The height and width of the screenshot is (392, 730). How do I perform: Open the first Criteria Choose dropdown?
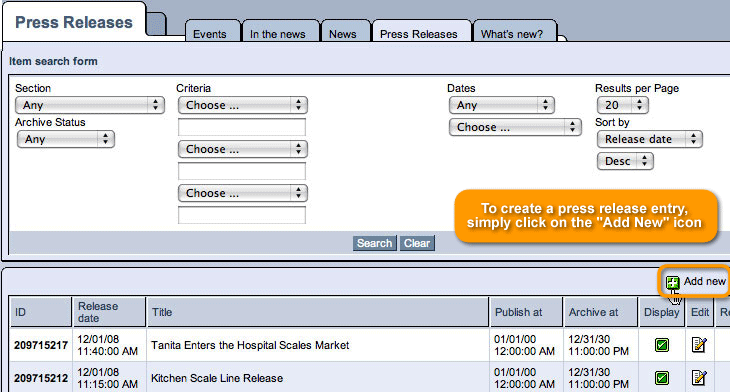tap(243, 105)
